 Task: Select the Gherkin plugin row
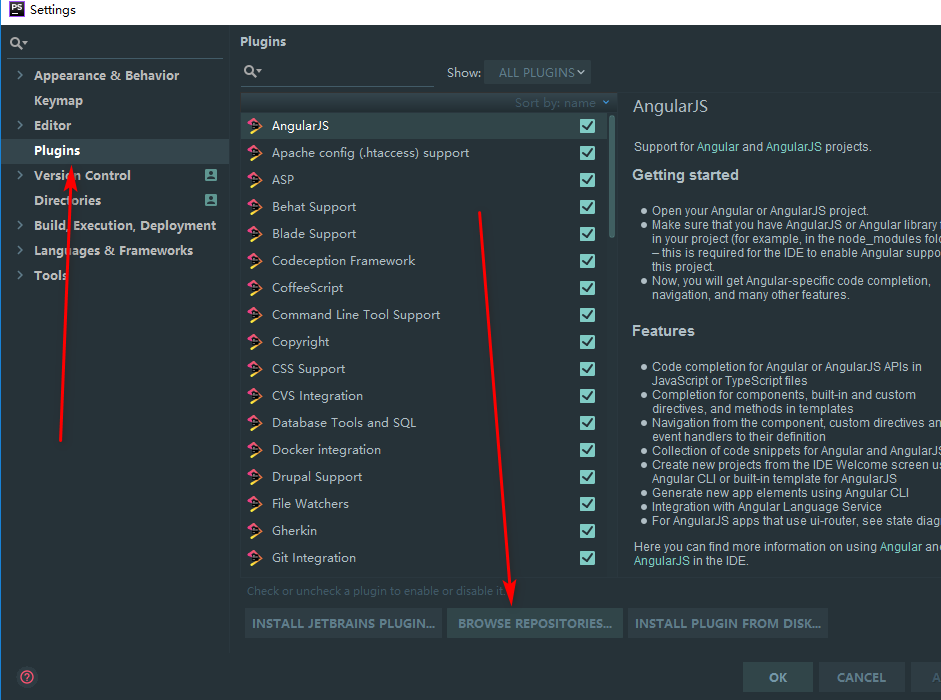[x=424, y=531]
